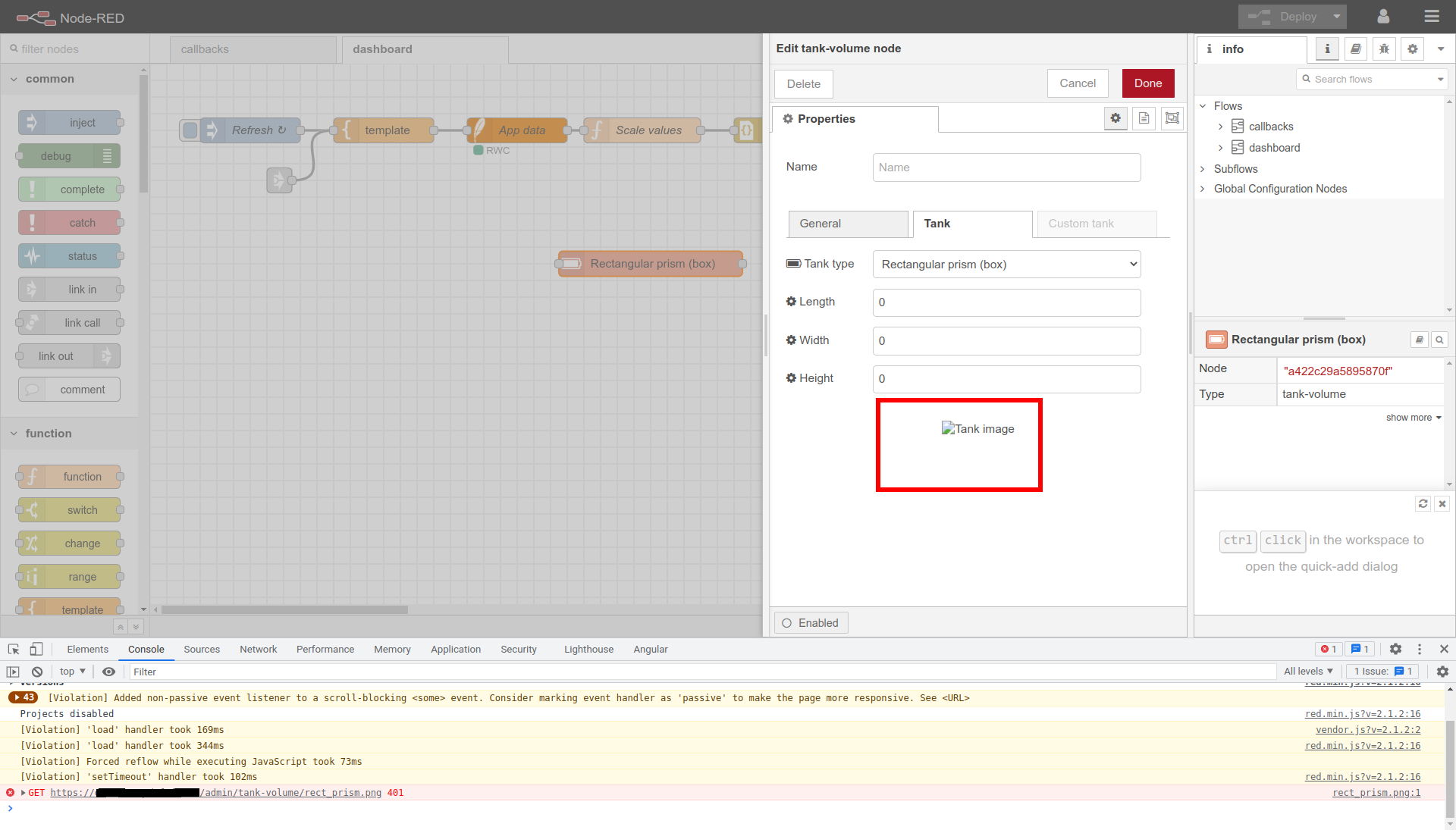
Task: Click the Done button
Action: [x=1147, y=83]
